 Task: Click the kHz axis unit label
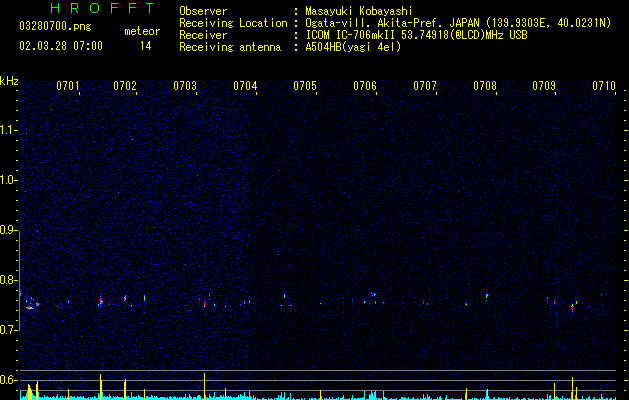9,81
